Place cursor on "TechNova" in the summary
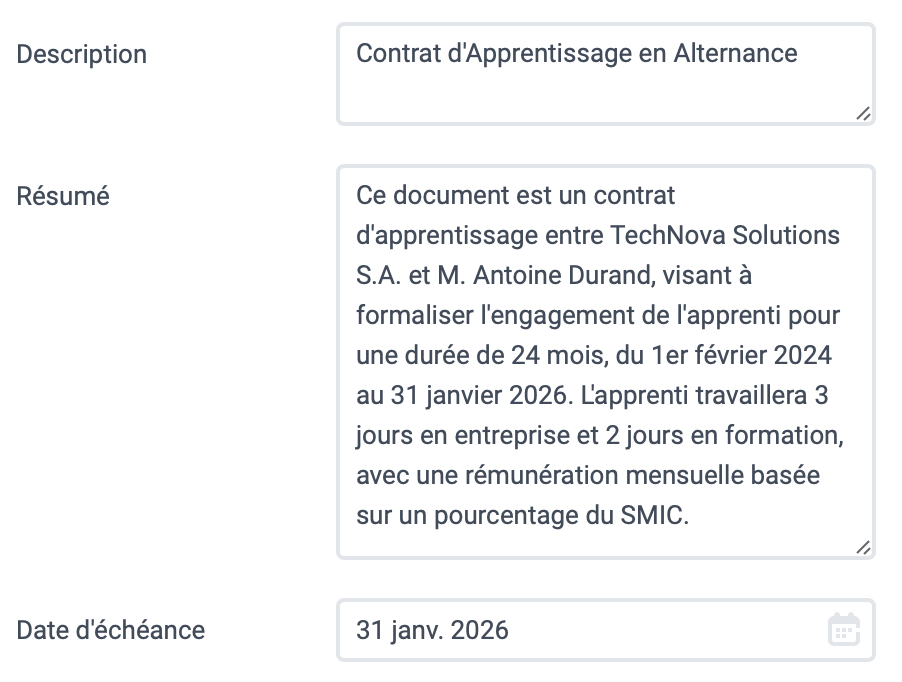Viewport: 902px width, 682px height. tap(667, 235)
